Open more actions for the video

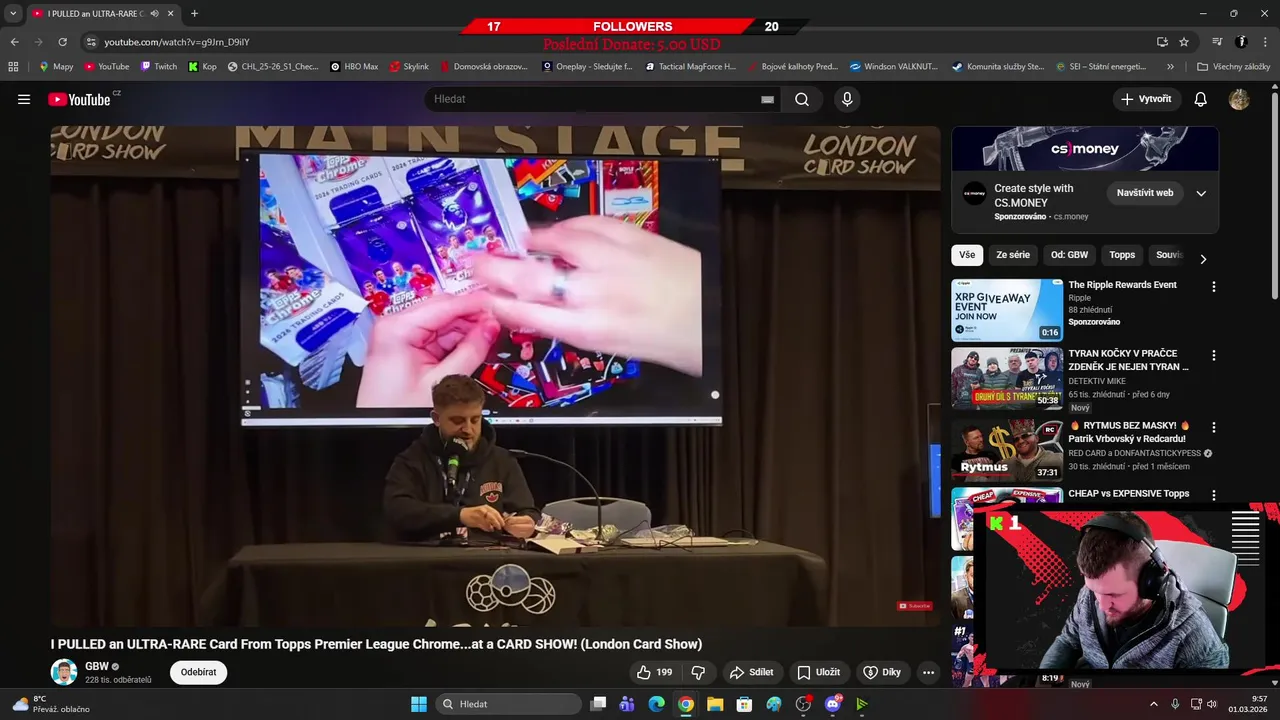928,672
